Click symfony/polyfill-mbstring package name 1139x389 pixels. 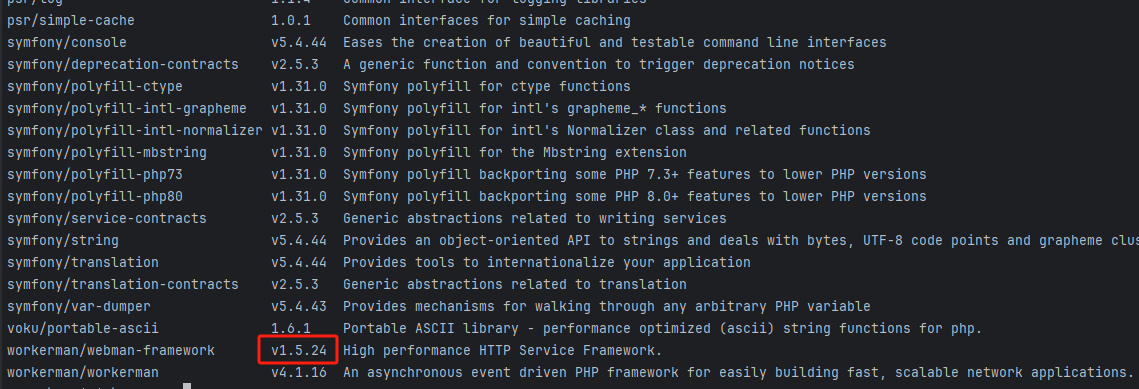click(107, 152)
